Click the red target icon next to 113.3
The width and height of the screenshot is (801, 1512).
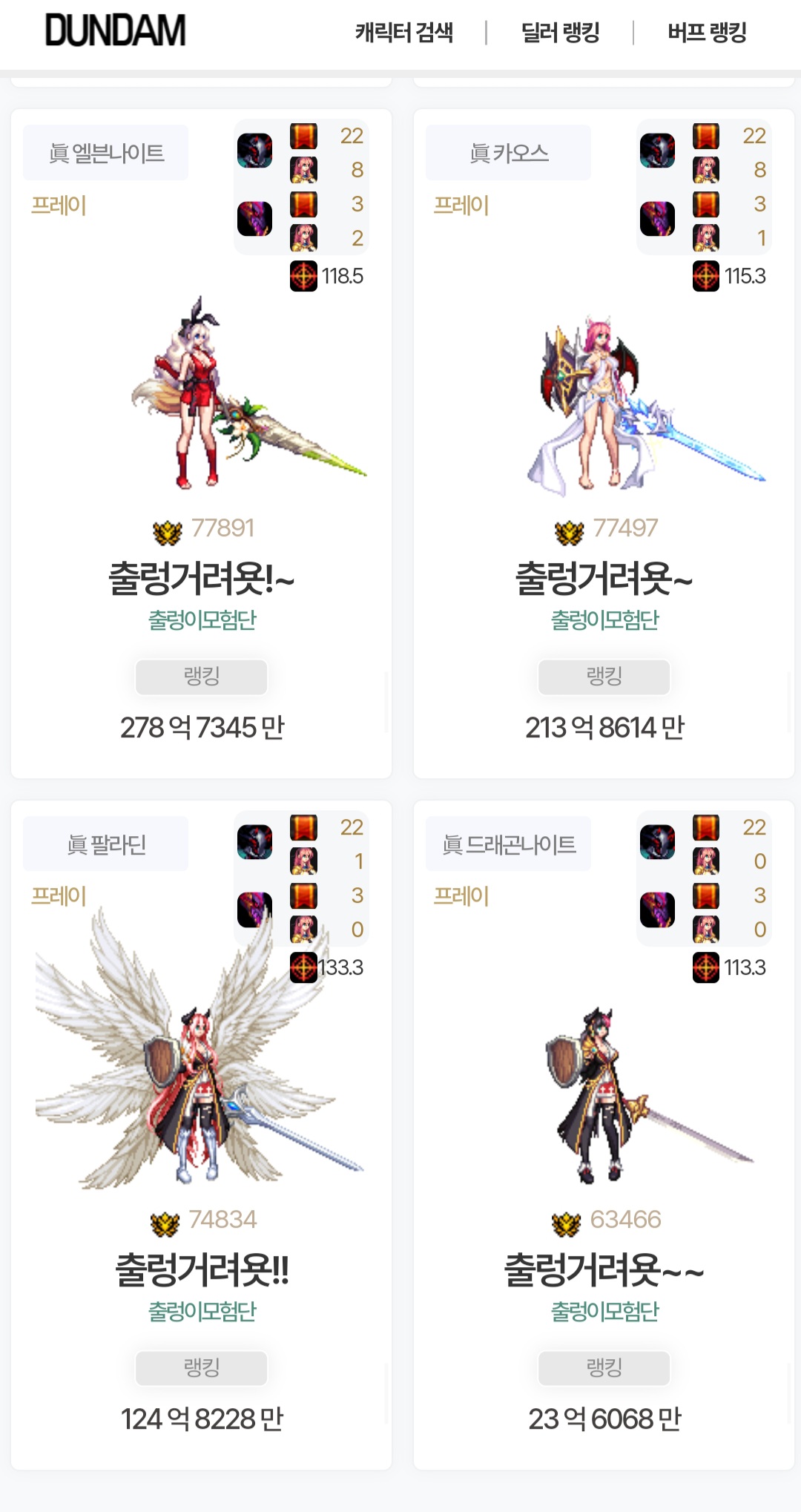pyautogui.click(x=706, y=967)
